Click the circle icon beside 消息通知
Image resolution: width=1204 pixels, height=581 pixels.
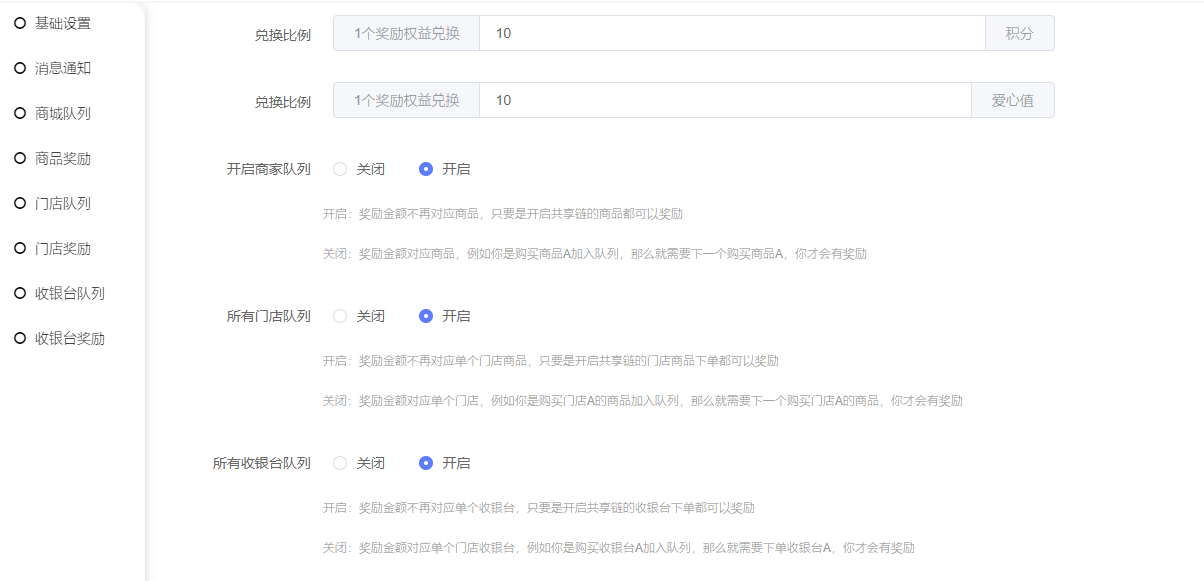pos(20,68)
